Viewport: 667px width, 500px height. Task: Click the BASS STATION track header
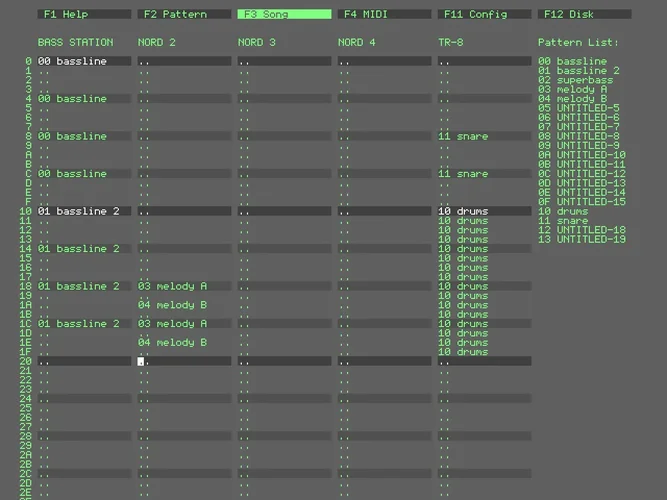pos(75,42)
